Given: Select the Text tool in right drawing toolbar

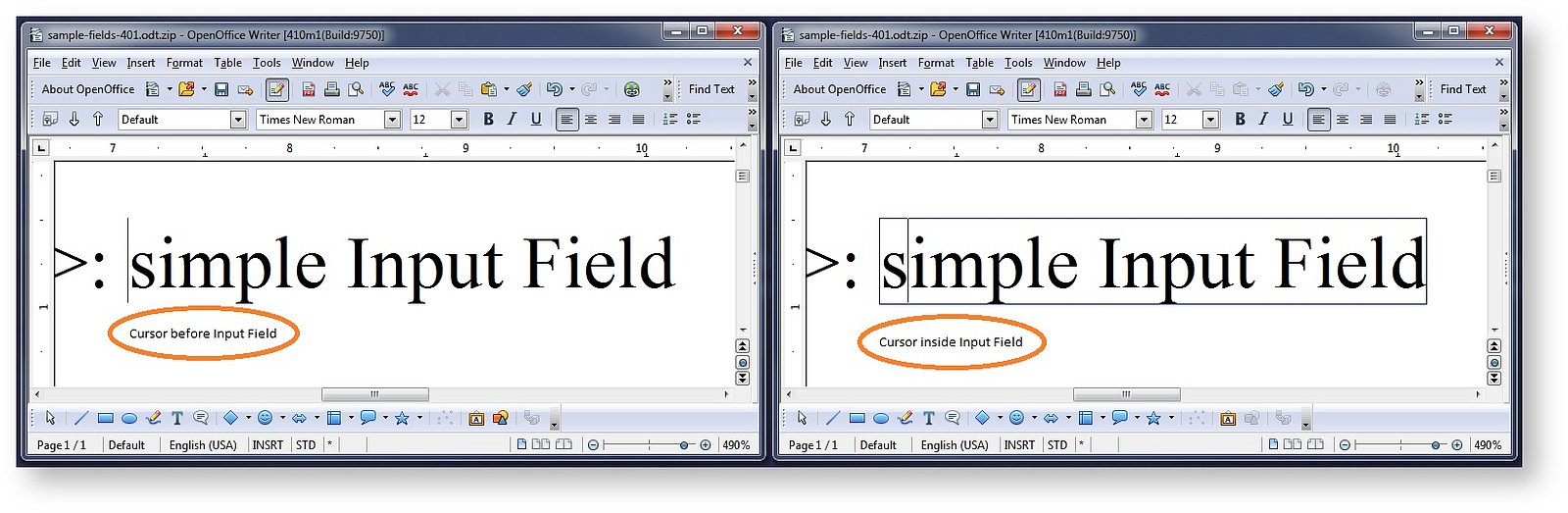Looking at the screenshot, I should pos(929,418).
